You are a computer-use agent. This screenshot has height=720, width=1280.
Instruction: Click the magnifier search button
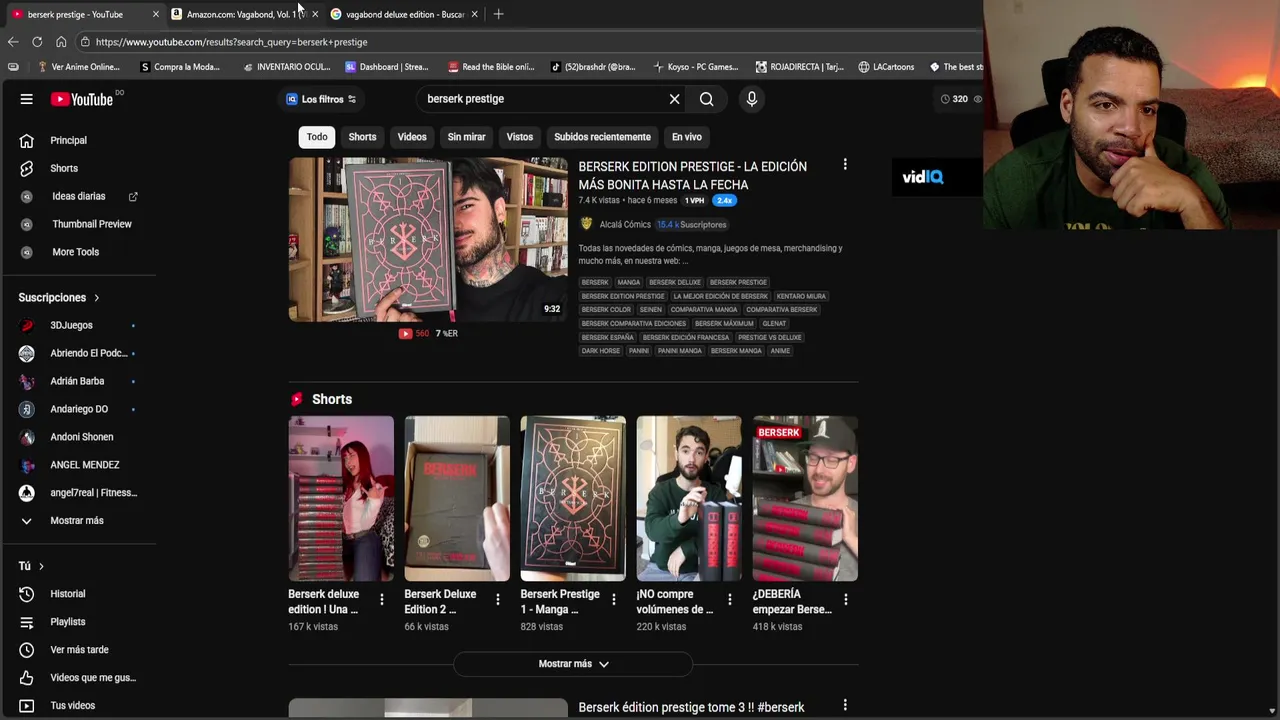706,99
